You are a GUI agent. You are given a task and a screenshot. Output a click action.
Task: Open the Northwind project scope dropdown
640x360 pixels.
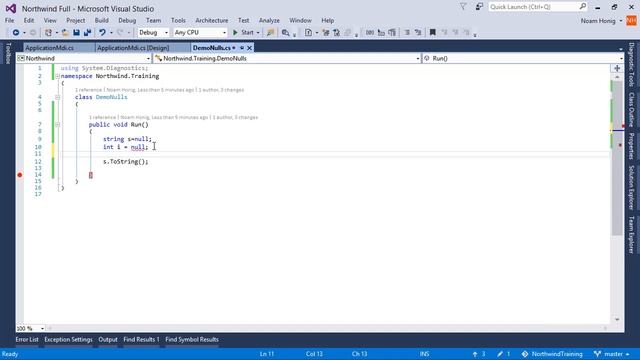click(84, 58)
